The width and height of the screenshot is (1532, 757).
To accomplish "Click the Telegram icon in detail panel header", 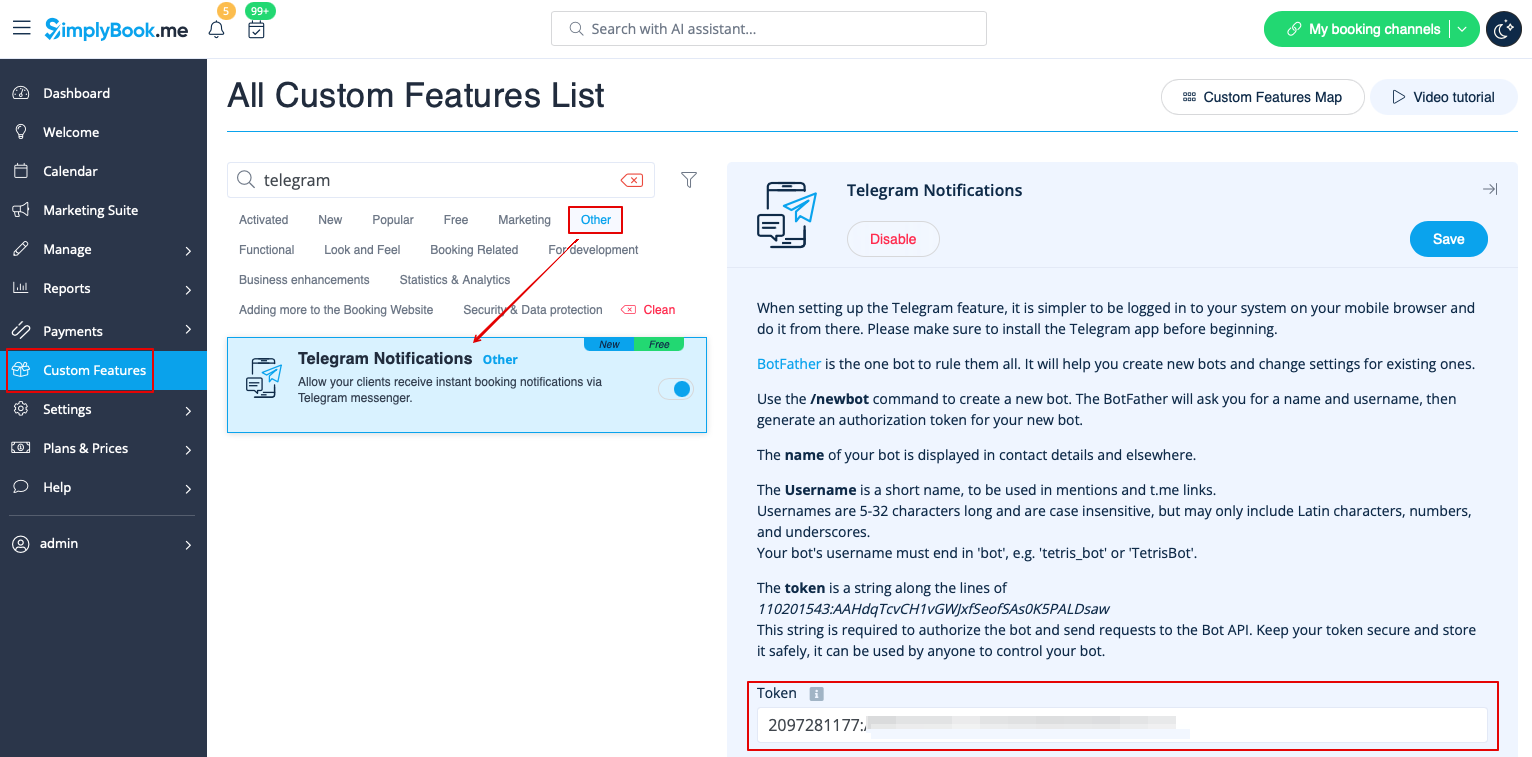I will [x=787, y=215].
